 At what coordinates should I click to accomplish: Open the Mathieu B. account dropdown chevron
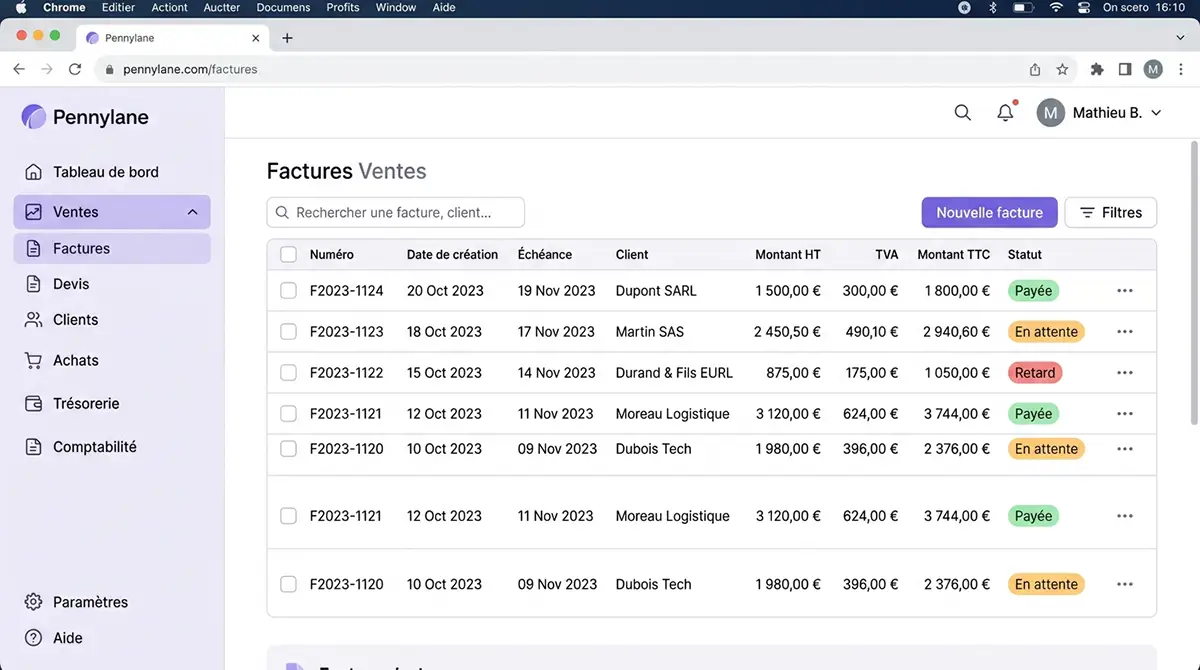1156,113
